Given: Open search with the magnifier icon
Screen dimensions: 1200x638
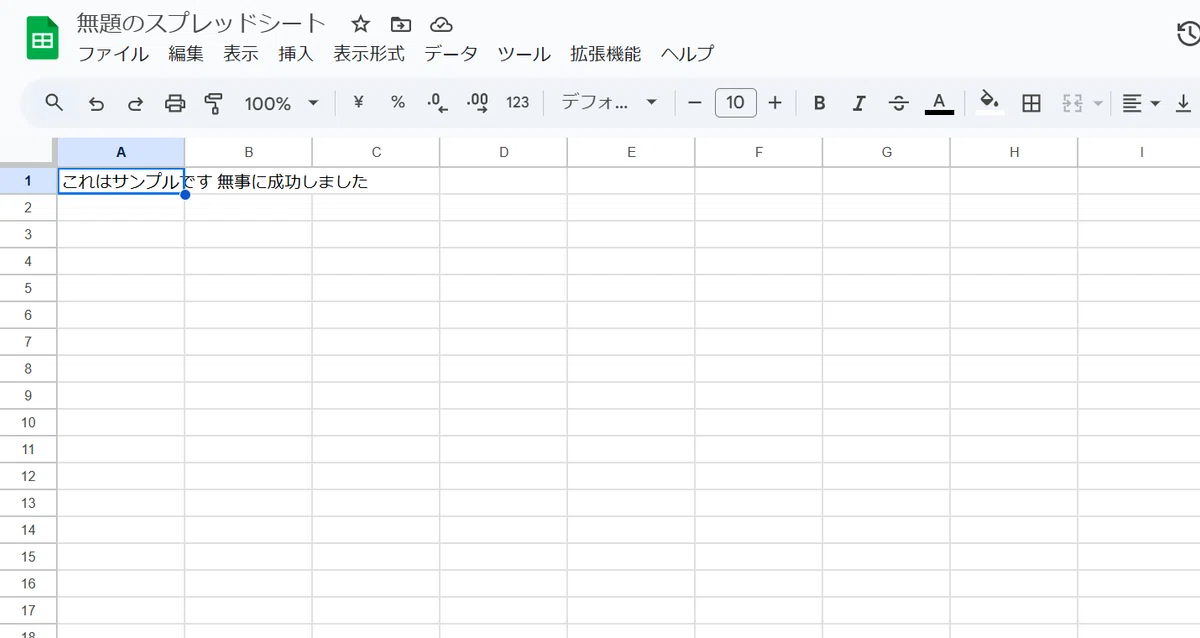Looking at the screenshot, I should click(x=55, y=102).
